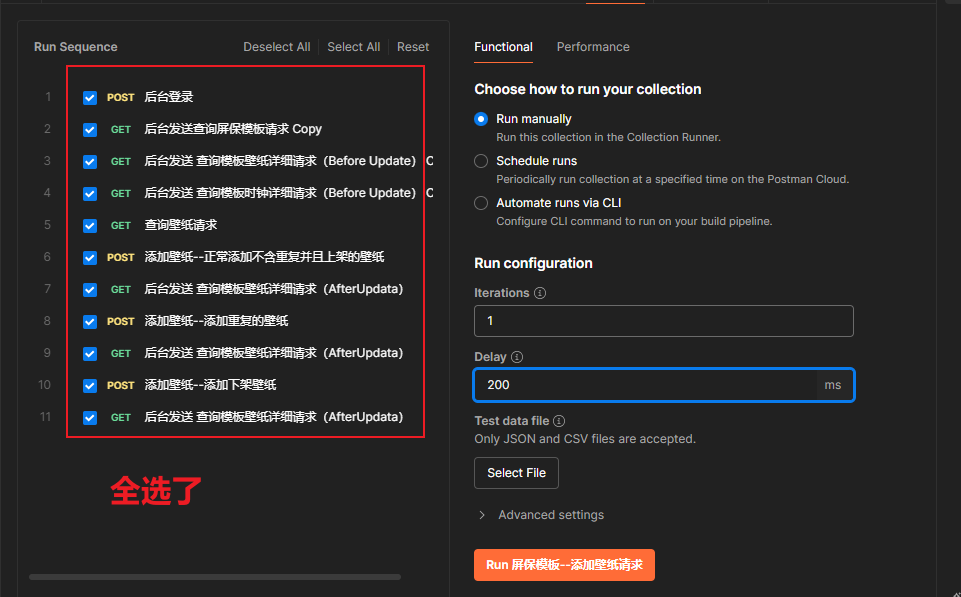Uncheck 查询模板壁纸详细请求 (Before Update) checkbox
This screenshot has height=597, width=961.
90,161
